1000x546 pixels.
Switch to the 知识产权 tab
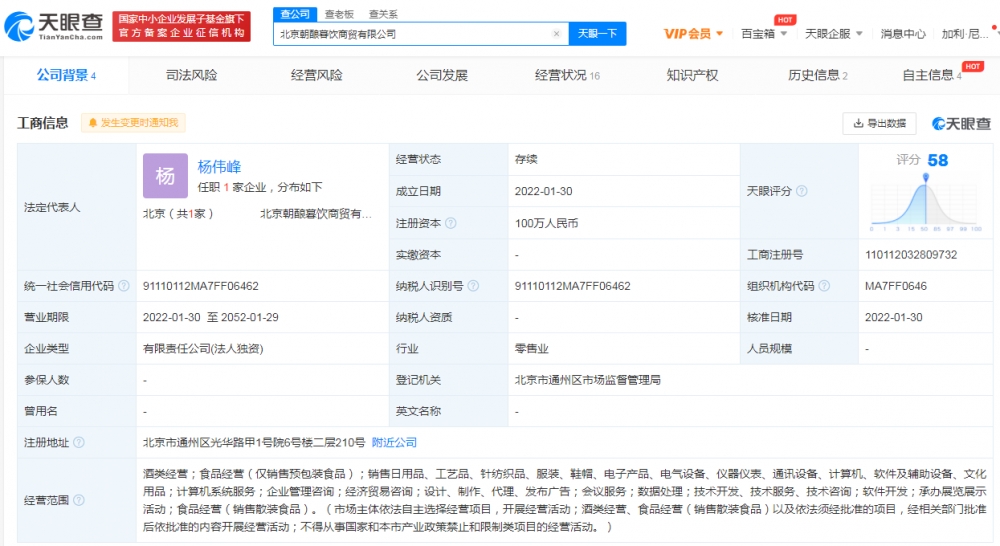tap(692, 75)
